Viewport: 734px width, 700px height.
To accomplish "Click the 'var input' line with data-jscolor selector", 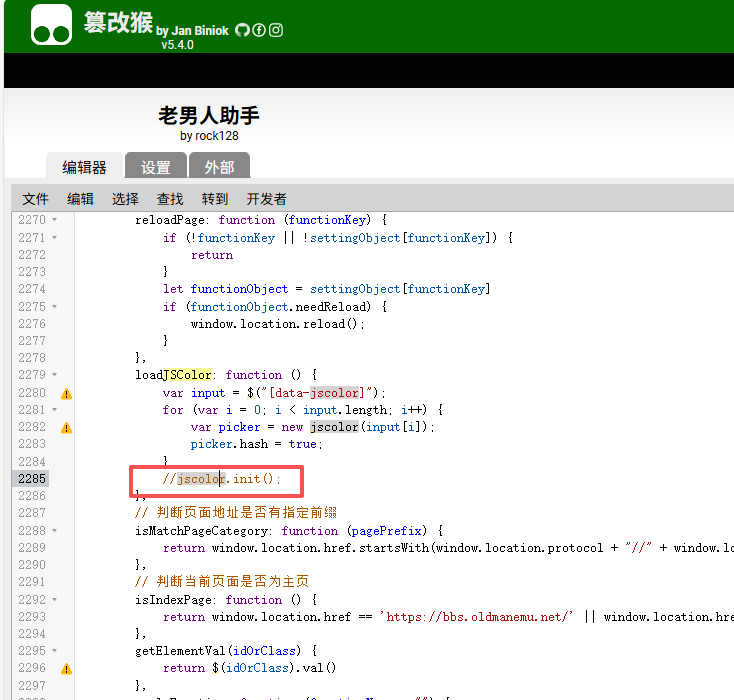I will (x=274, y=393).
